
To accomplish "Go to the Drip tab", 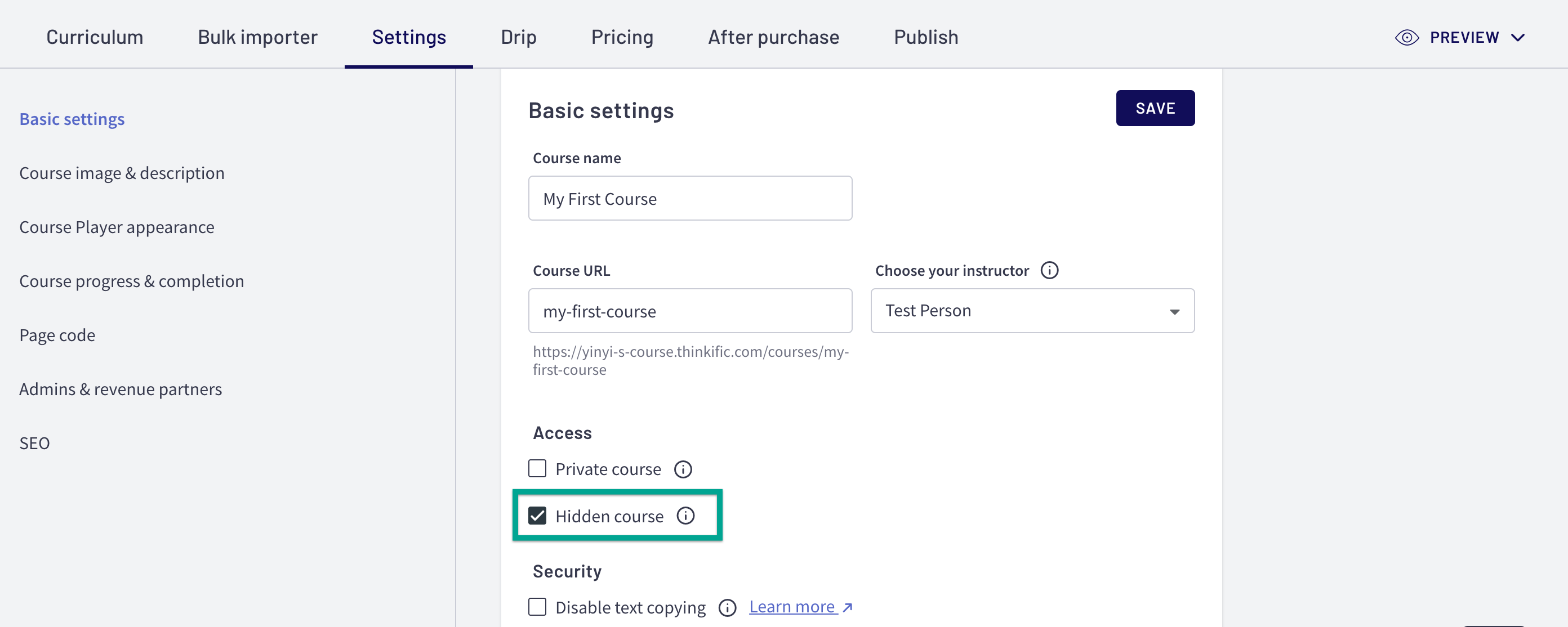I will pos(519,37).
